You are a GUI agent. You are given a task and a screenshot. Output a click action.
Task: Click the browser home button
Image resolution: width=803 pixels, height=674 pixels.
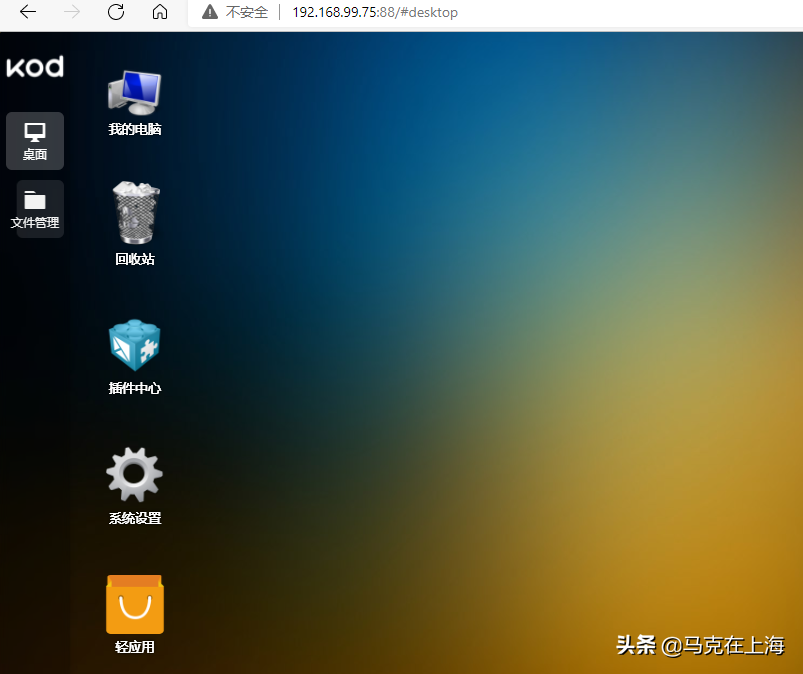[160, 12]
